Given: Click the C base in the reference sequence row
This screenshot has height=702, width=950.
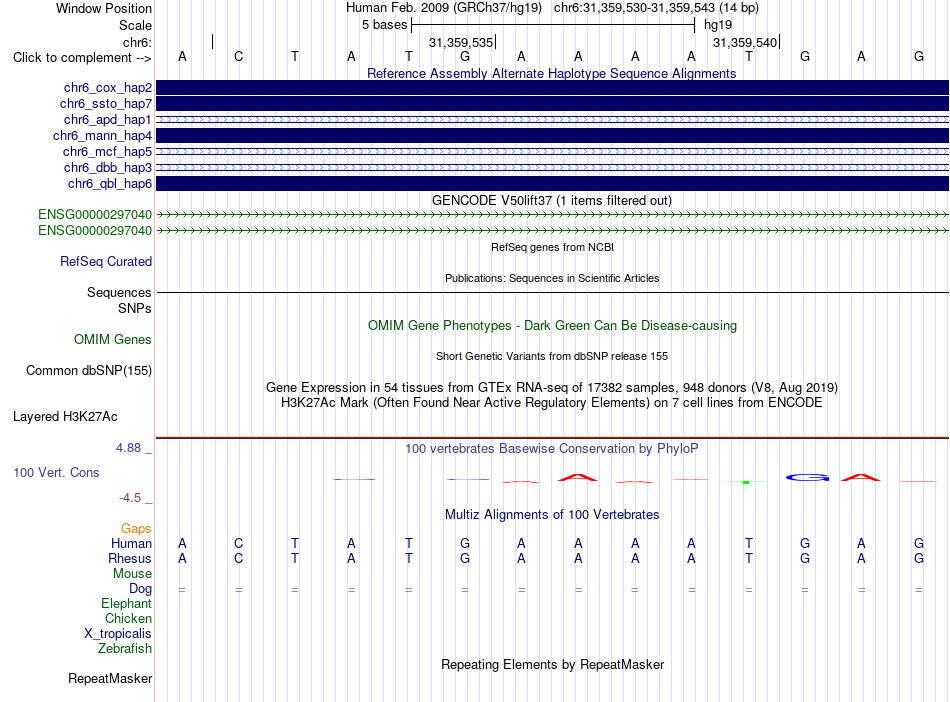Looking at the screenshot, I should point(239,57).
